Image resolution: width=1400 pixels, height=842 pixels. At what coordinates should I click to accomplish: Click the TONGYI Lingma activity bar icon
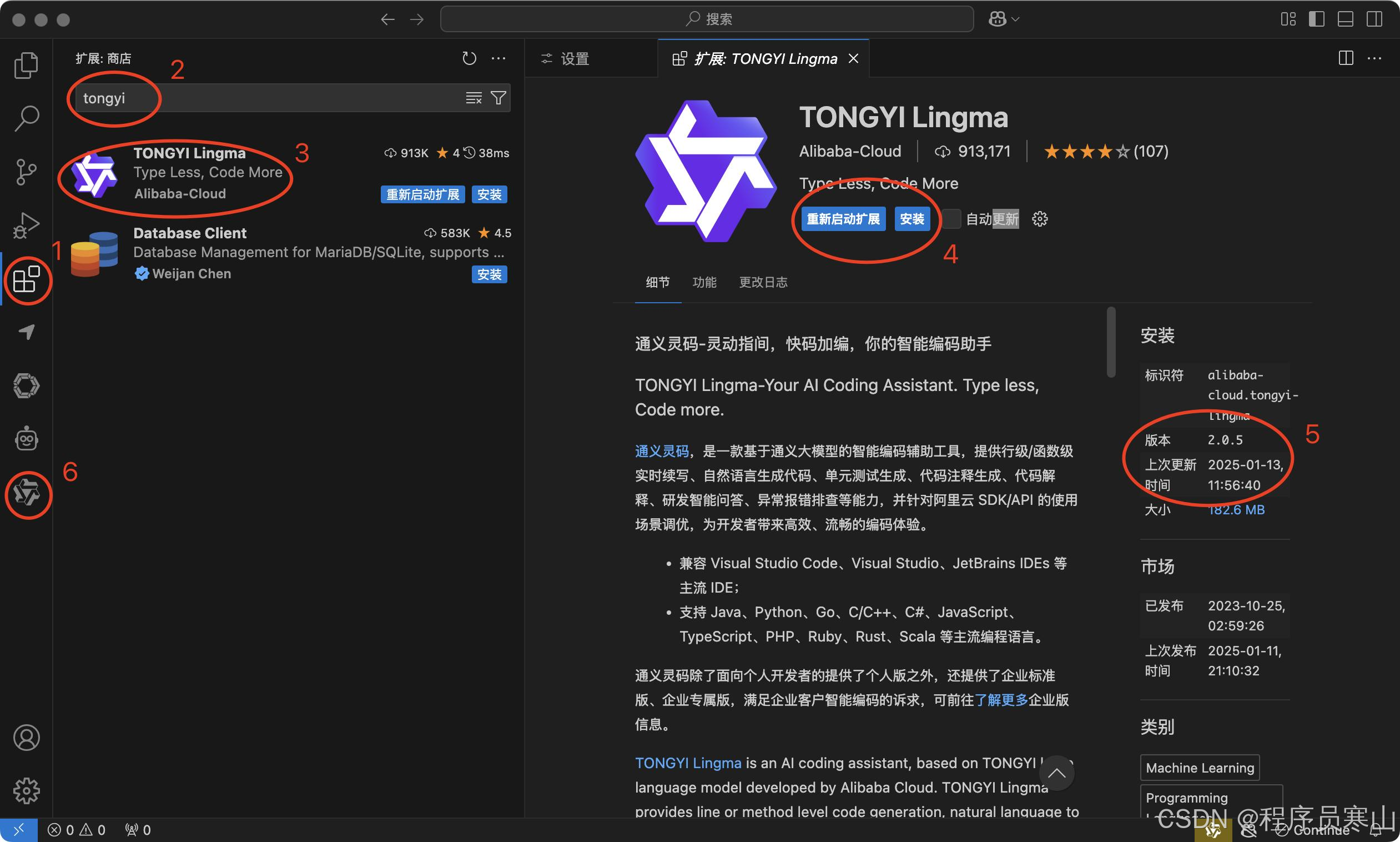click(27, 493)
